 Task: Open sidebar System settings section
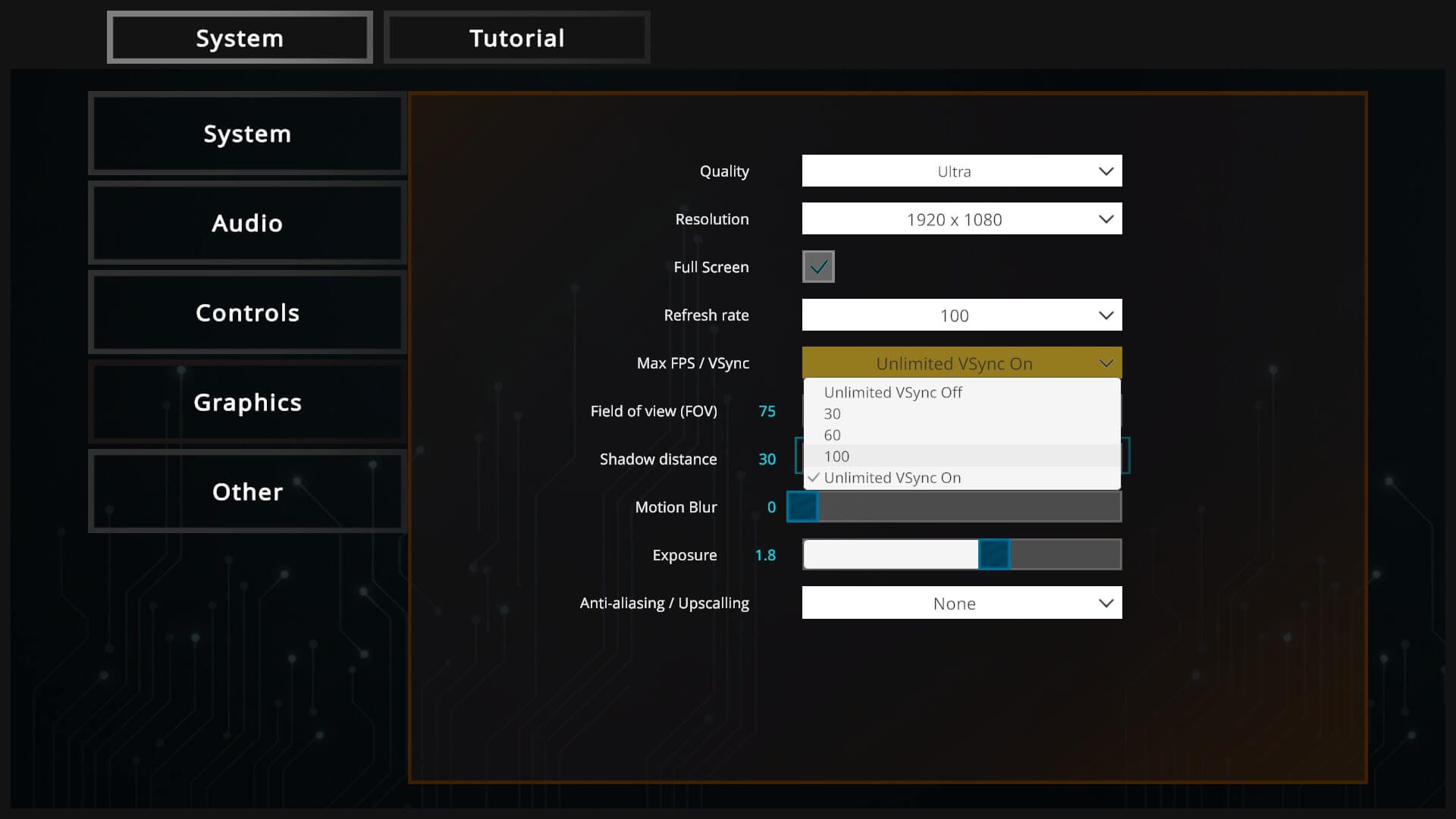coord(247,133)
